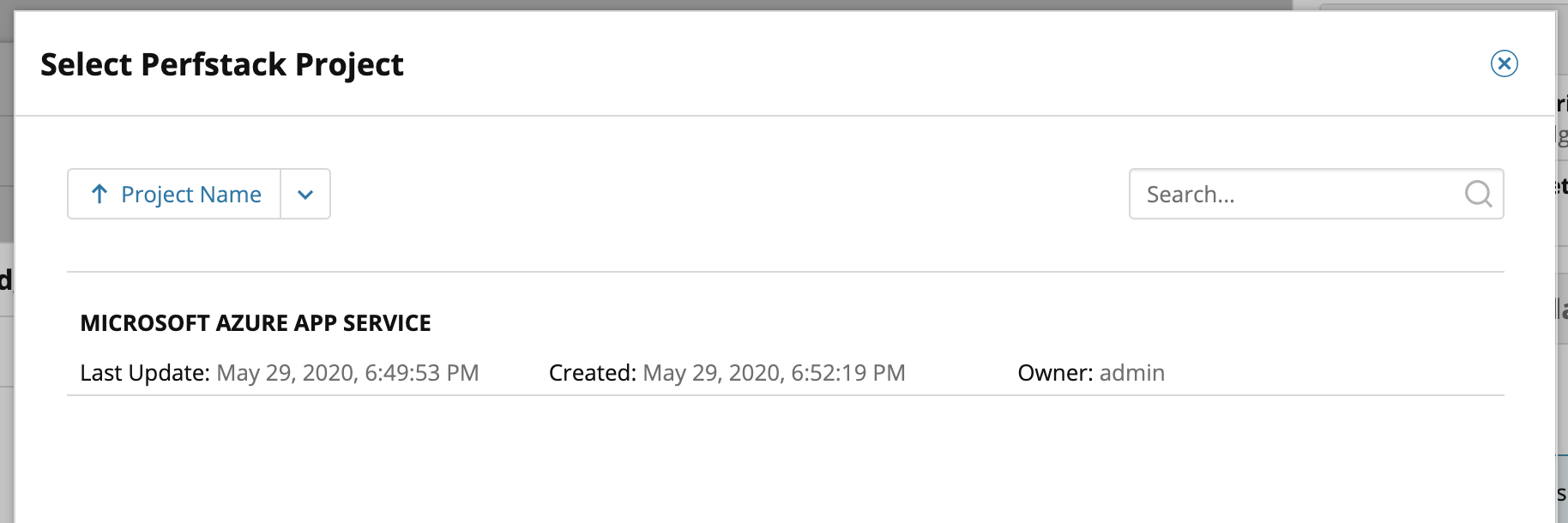Click the empty area below project list
The height and width of the screenshot is (523, 1568).
pos(772,463)
